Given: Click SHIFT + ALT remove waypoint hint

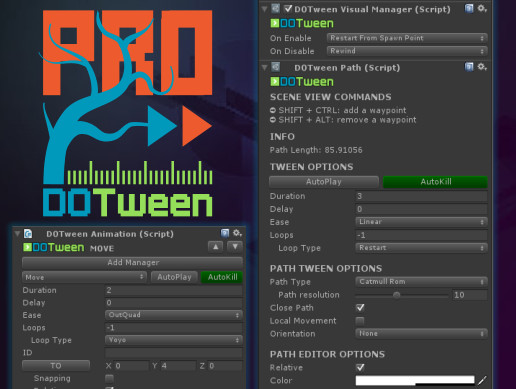Looking at the screenshot, I should [343, 120].
